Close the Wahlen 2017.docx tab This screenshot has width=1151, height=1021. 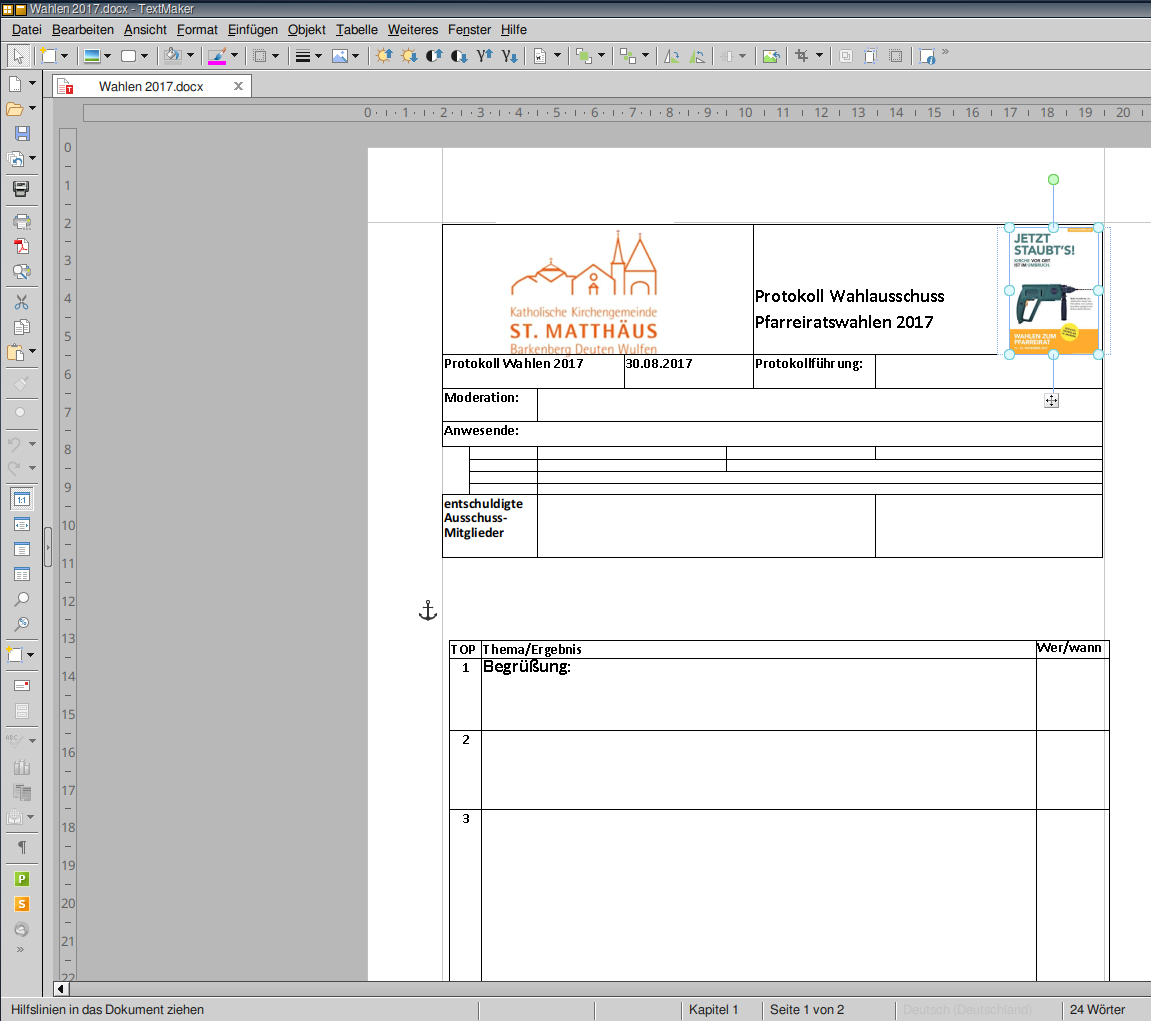[238, 87]
